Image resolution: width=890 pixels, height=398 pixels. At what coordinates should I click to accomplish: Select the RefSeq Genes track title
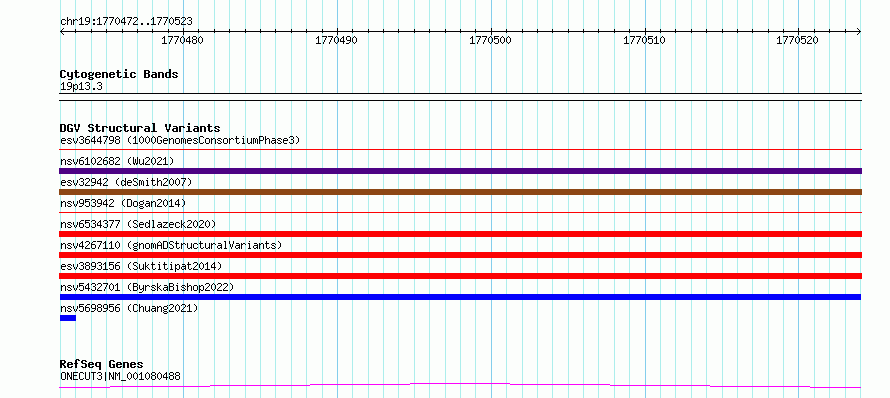(x=102, y=365)
